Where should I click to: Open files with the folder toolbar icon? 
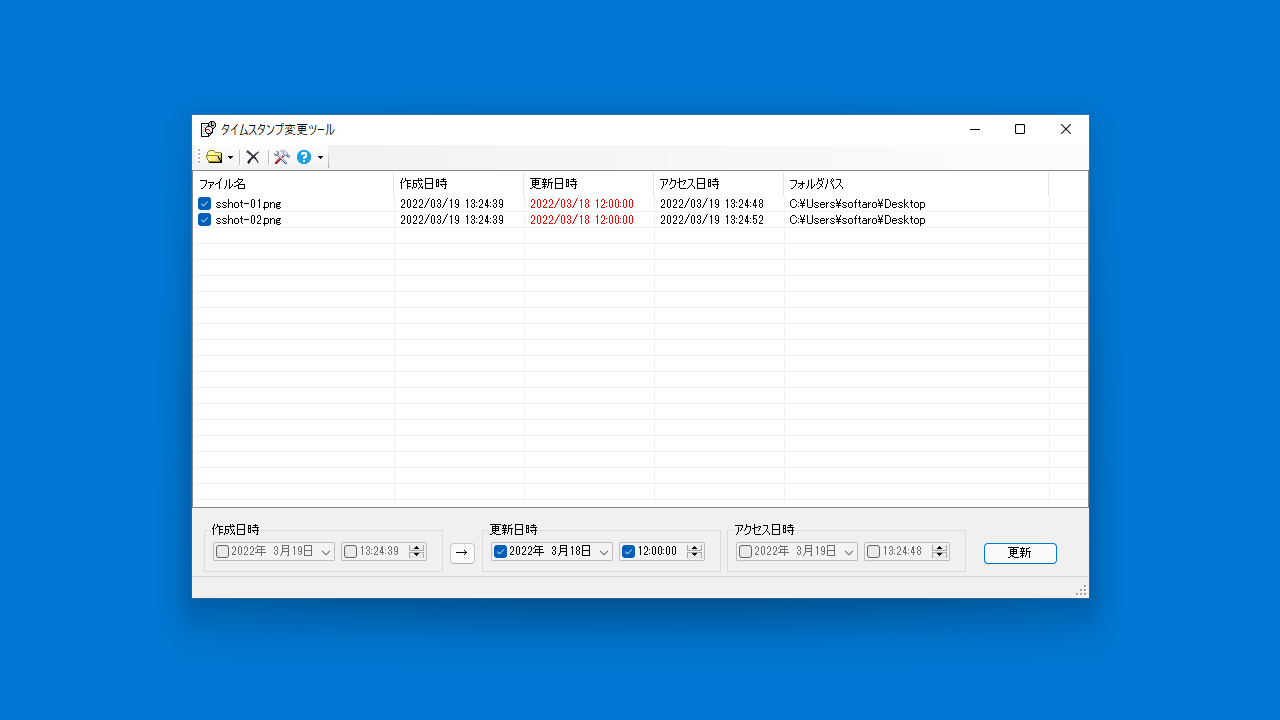click(214, 157)
